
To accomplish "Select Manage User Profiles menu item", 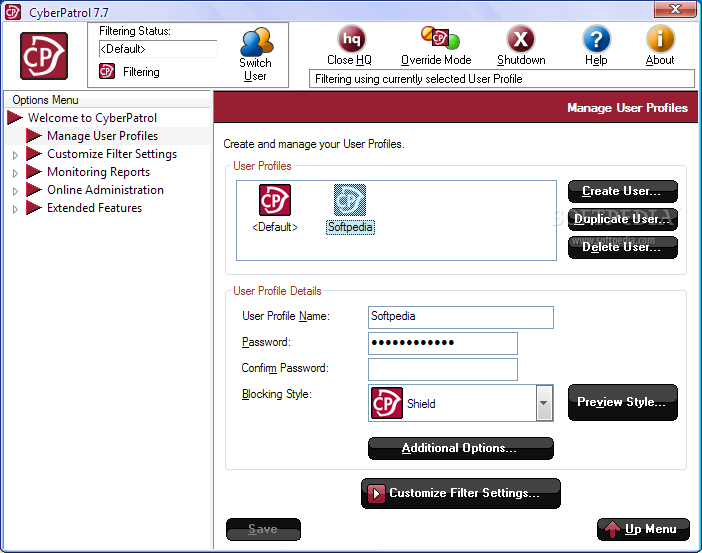I will 103,136.
